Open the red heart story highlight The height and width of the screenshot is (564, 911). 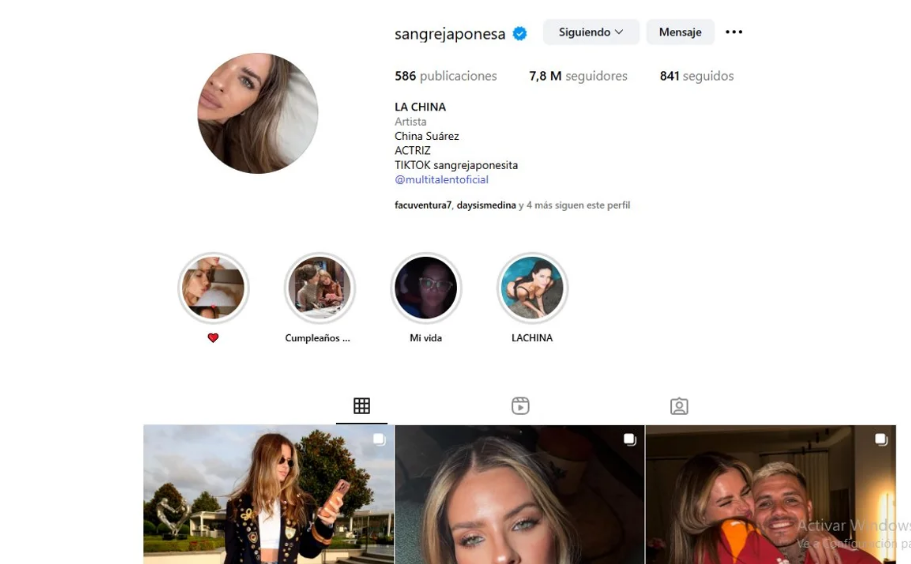pyautogui.click(x=213, y=288)
